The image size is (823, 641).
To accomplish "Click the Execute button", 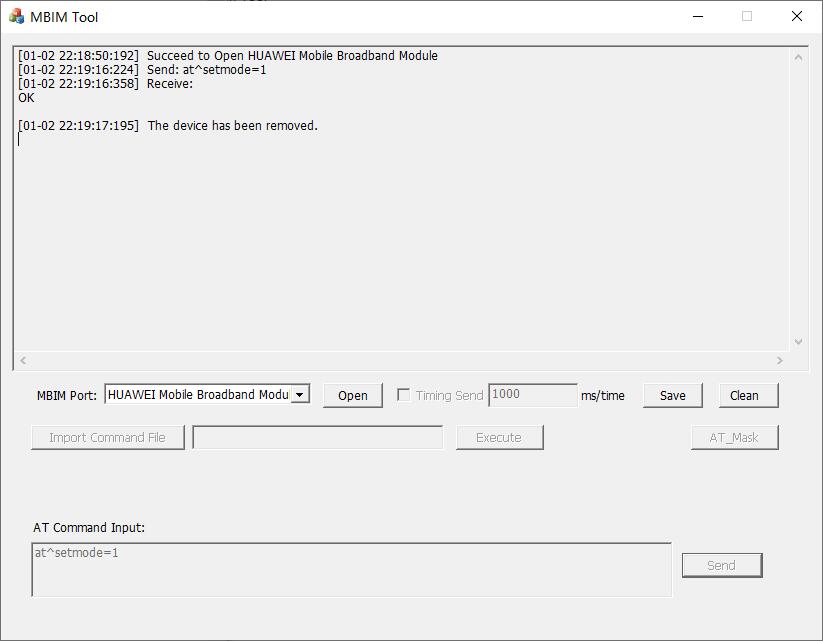I will pos(499,437).
